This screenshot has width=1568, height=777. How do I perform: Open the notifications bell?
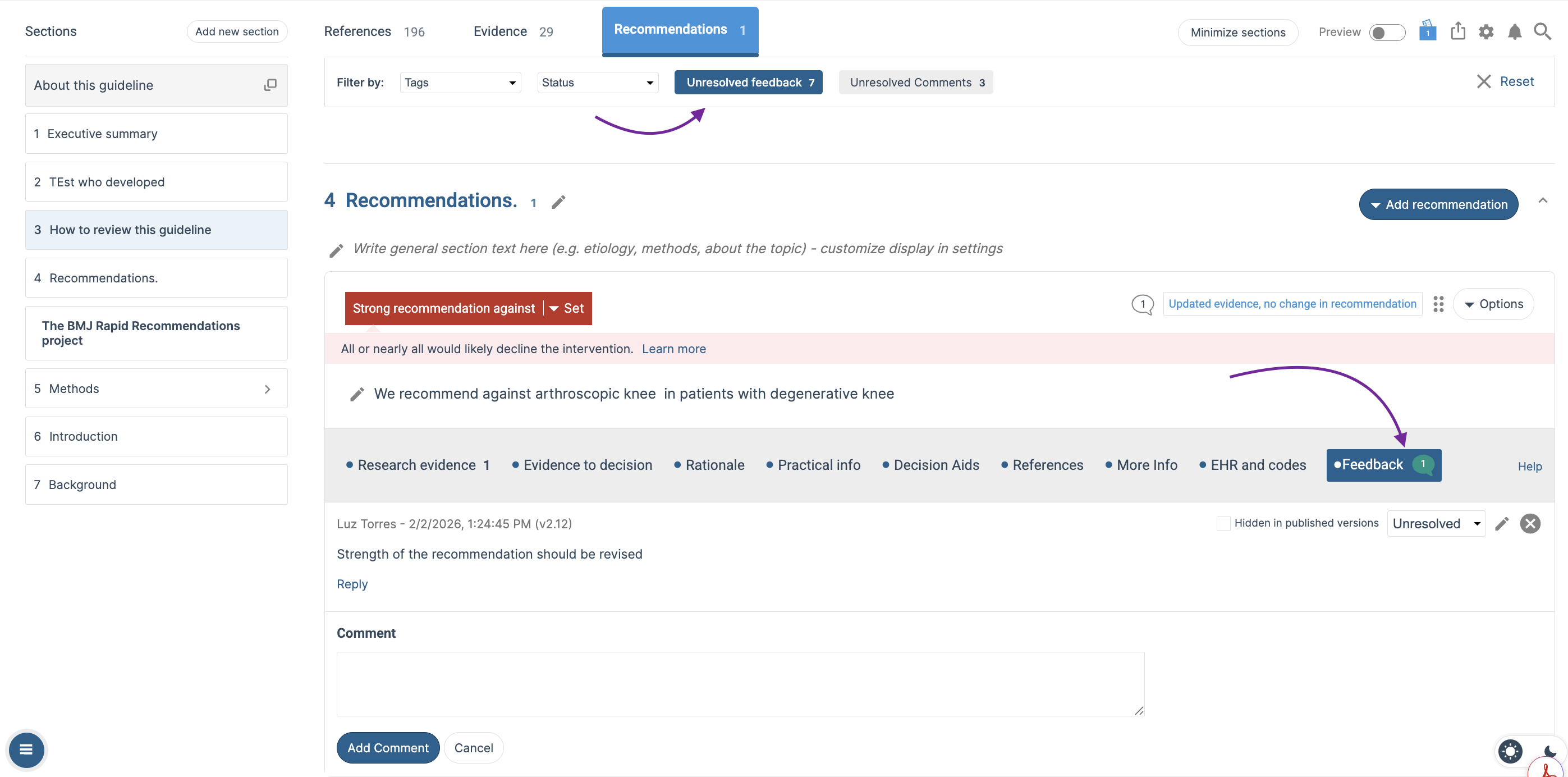1515,31
